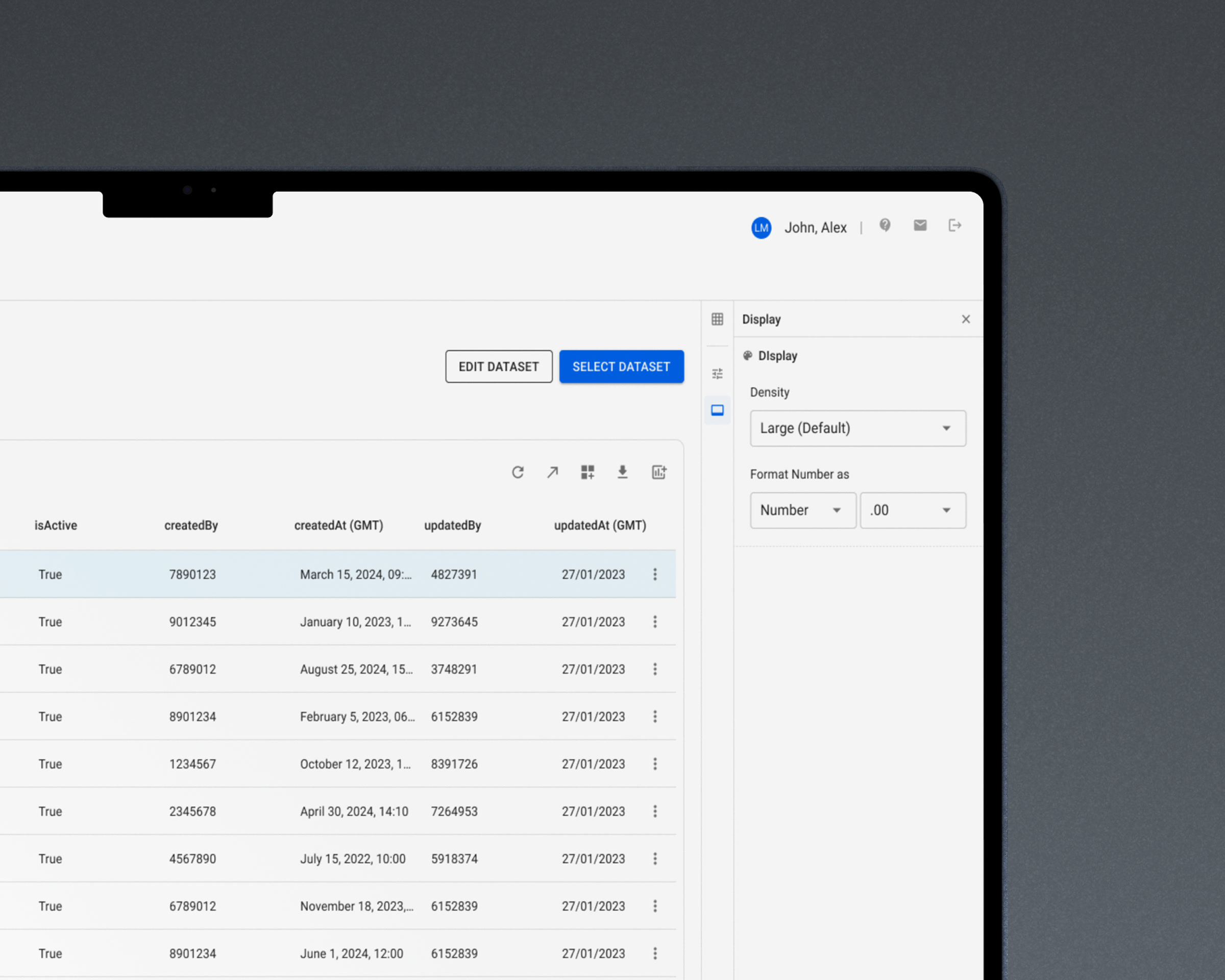
Task: Sort by isActive column header
Action: [x=56, y=526]
